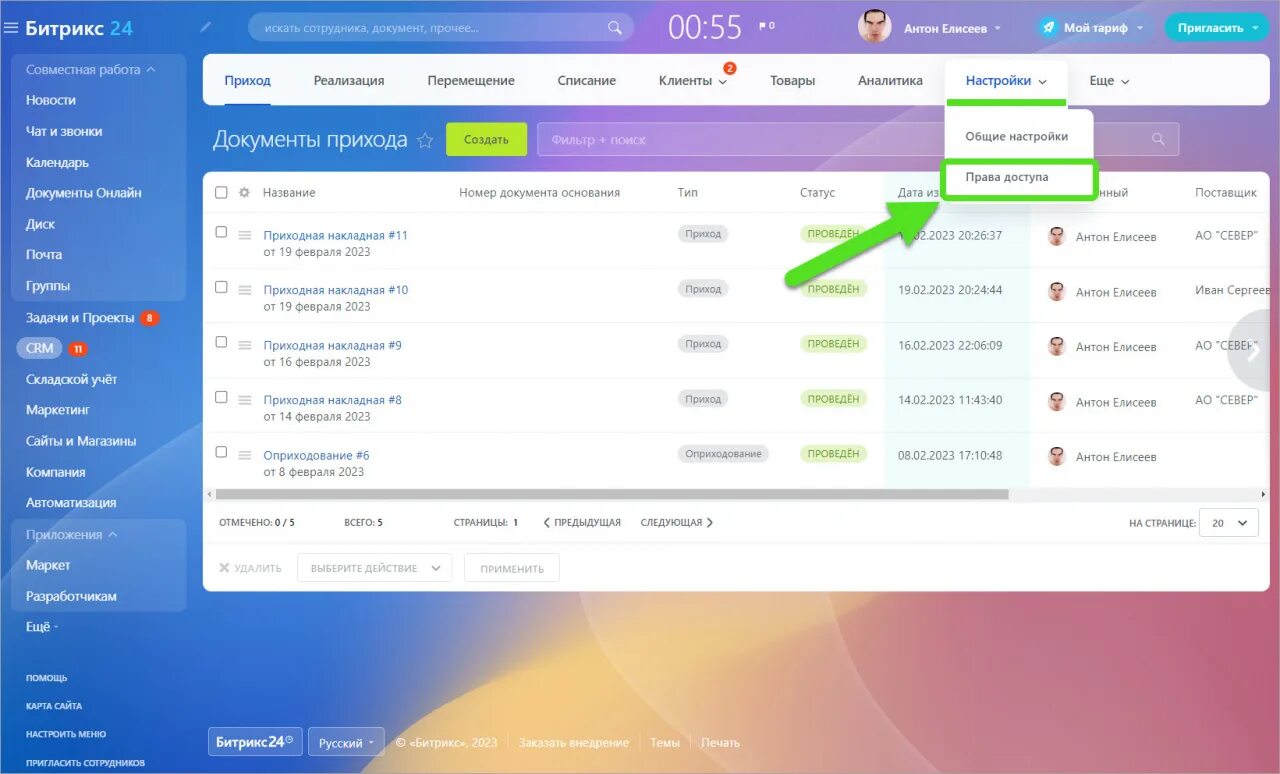Expand the Ещё item in sidebar
Screen dimensions: 1280x774
tap(42, 627)
